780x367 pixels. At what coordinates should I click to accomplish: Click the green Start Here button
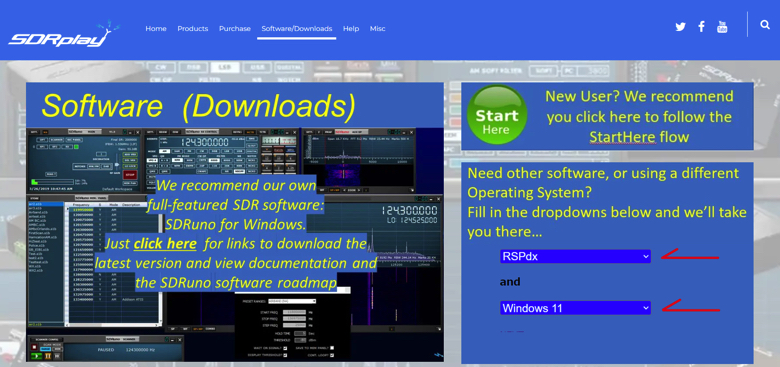[496, 115]
